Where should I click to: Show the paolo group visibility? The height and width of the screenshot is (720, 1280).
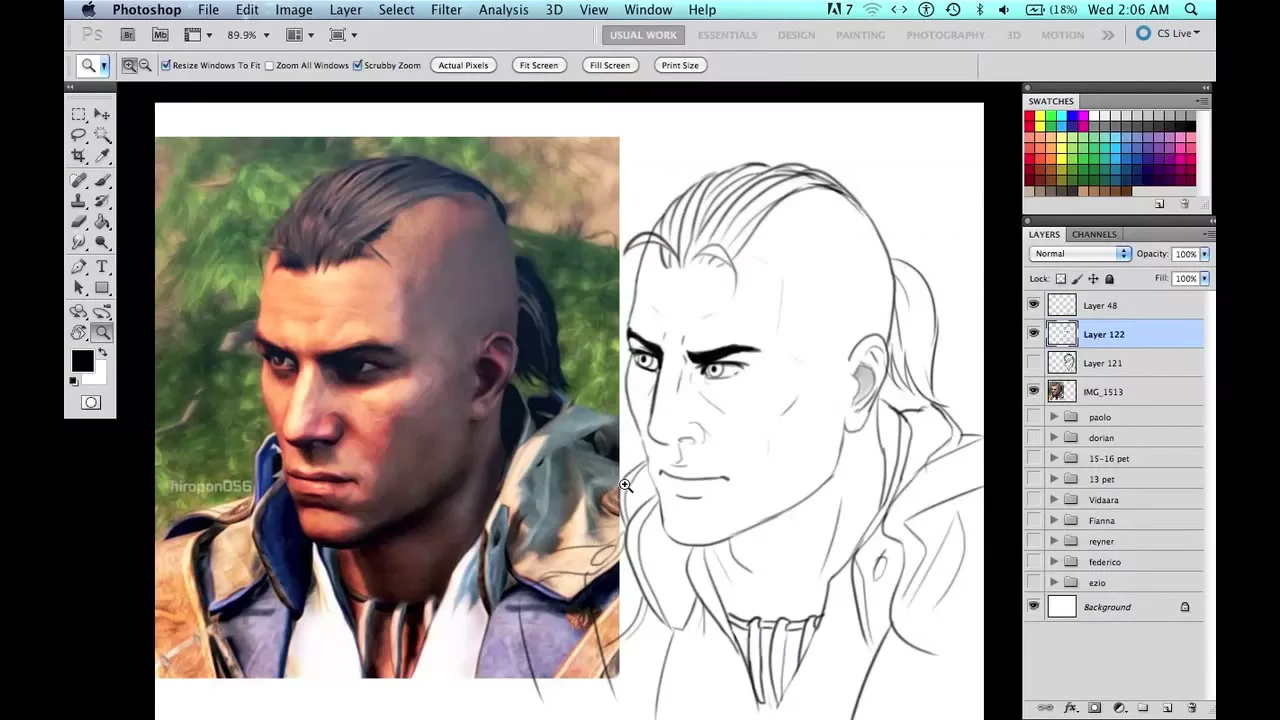pyautogui.click(x=1034, y=417)
